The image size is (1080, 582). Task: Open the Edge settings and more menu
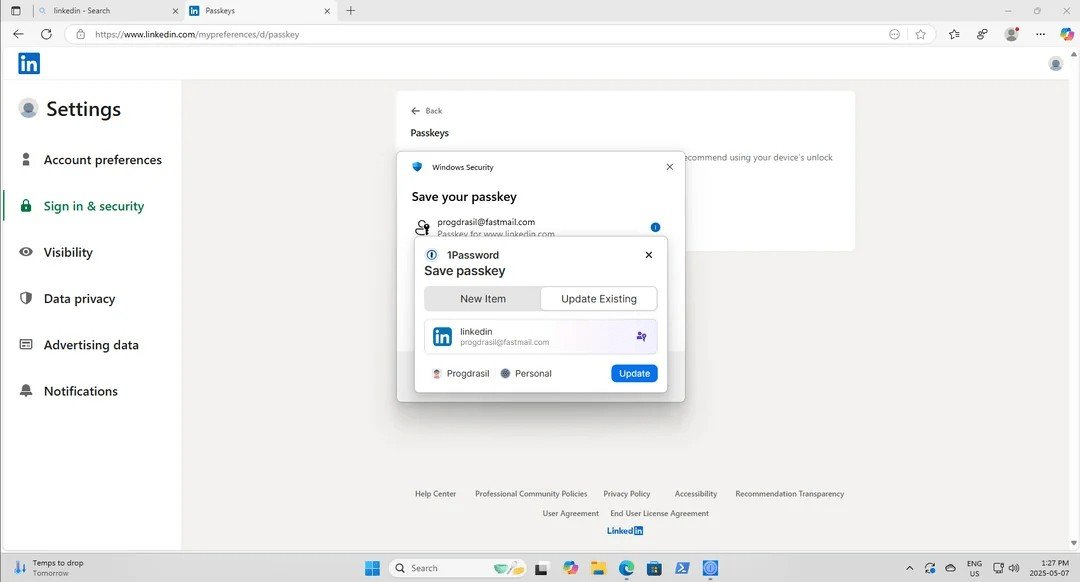(1040, 34)
